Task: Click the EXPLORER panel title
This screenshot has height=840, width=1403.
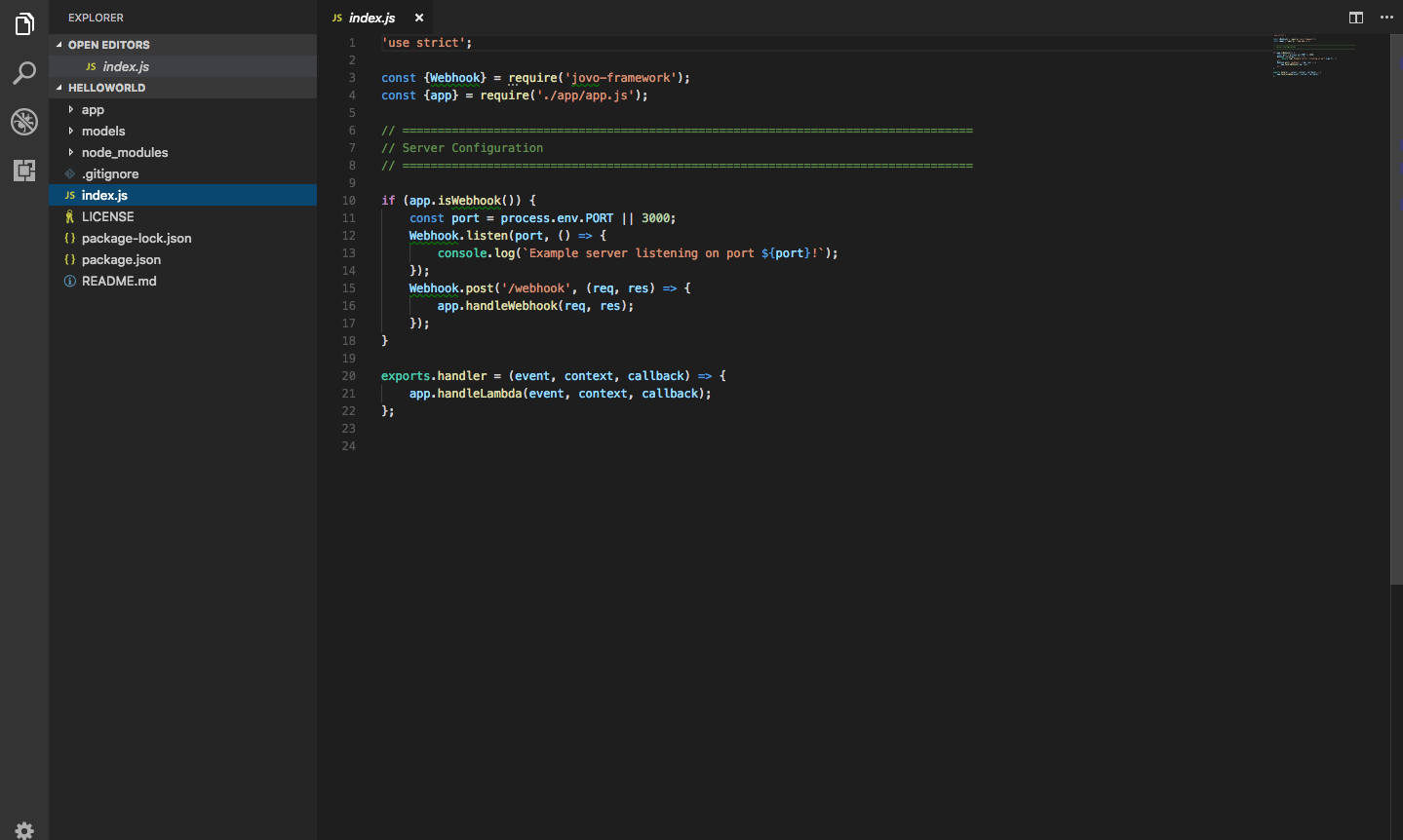Action: (x=96, y=18)
